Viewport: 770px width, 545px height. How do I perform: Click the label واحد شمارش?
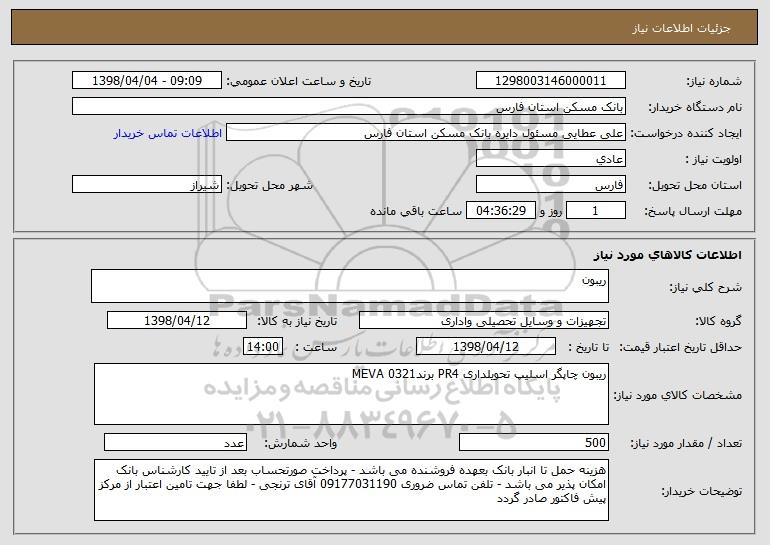[x=301, y=443]
